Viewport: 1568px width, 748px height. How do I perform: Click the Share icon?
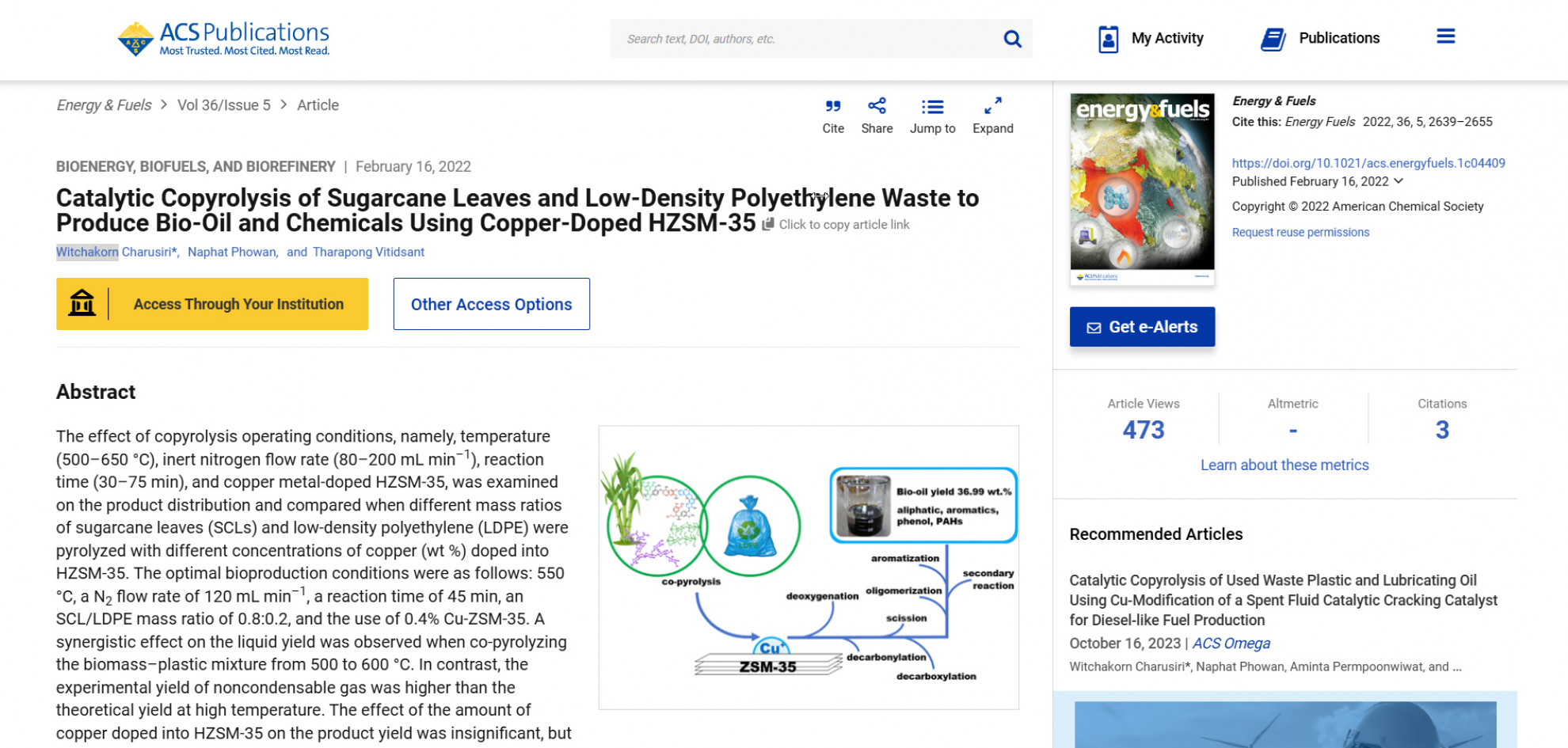click(x=877, y=106)
